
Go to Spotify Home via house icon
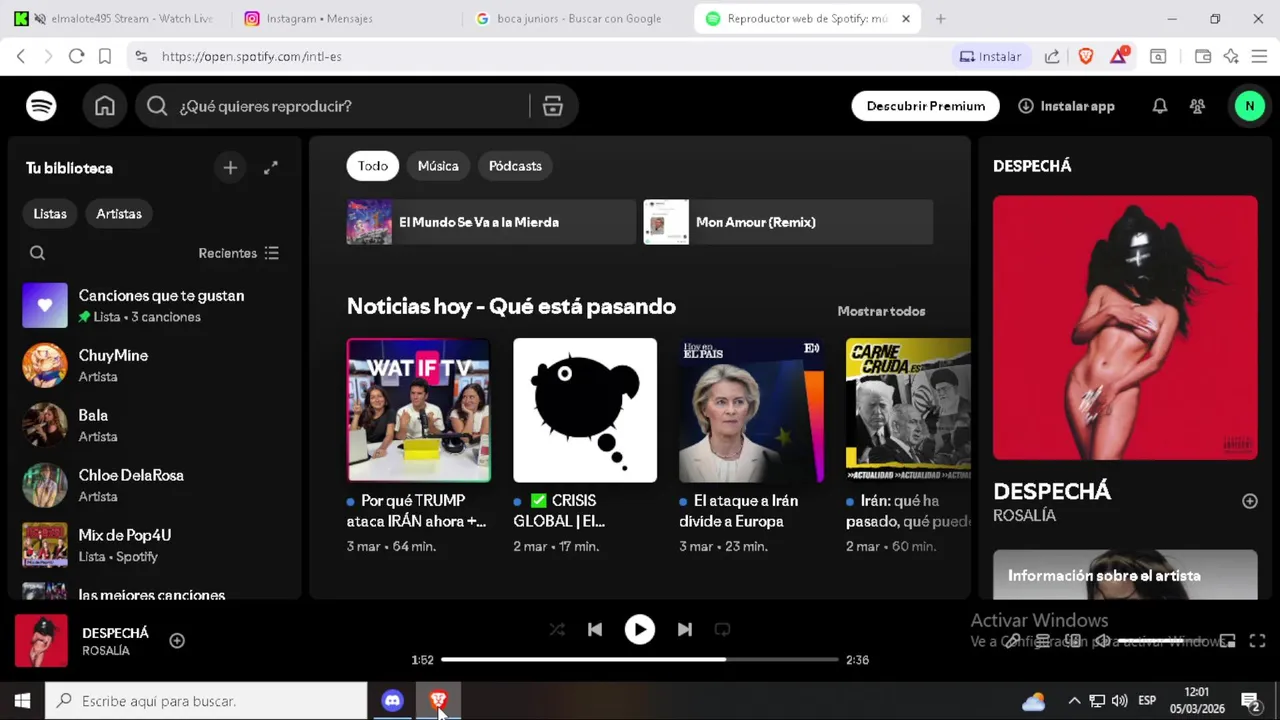click(x=105, y=106)
